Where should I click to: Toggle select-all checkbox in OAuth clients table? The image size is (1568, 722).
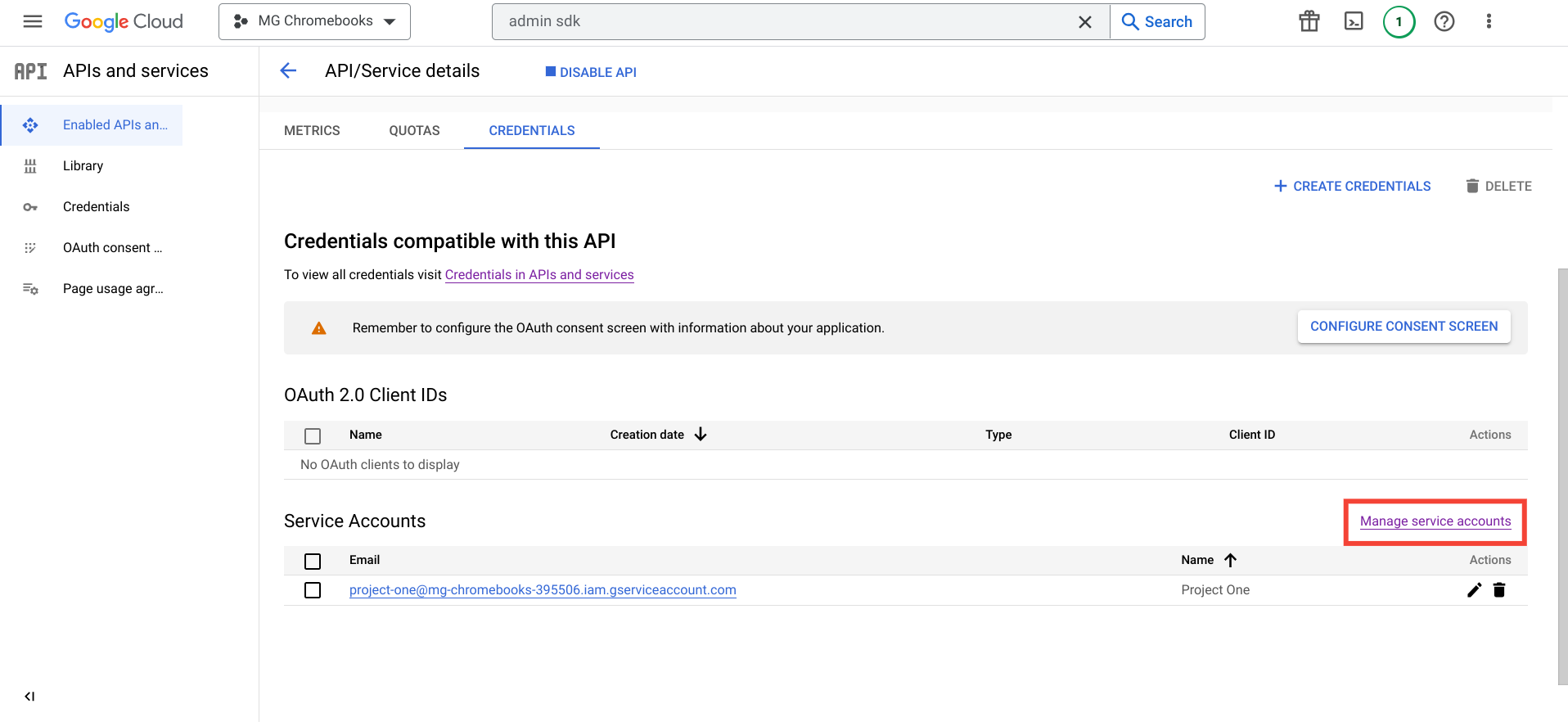[313, 436]
